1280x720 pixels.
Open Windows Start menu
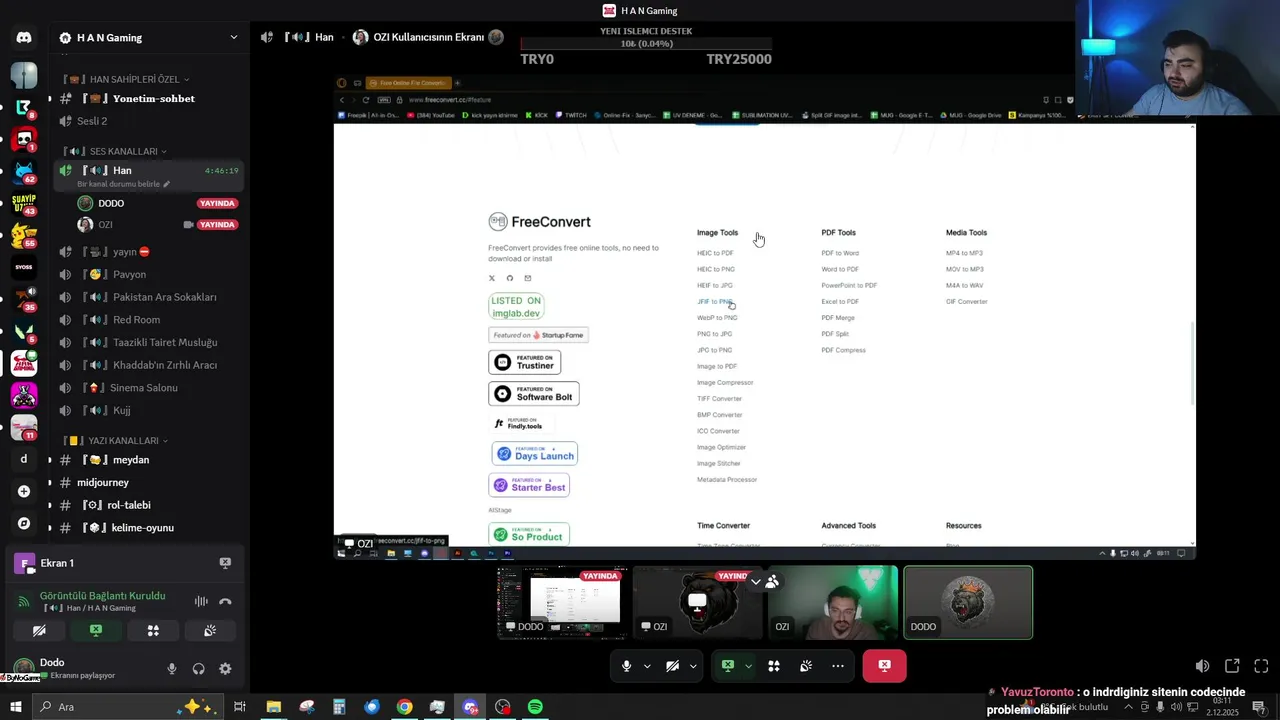[x=15, y=707]
